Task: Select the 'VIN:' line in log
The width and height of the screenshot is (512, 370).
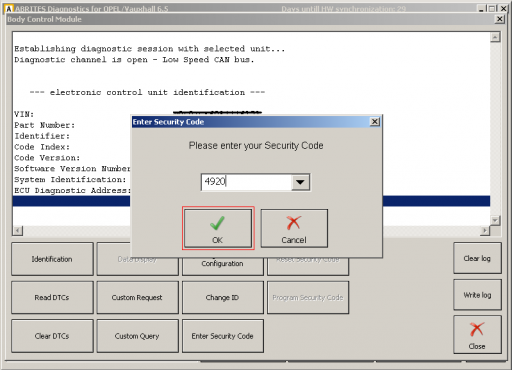Action: coord(24,114)
